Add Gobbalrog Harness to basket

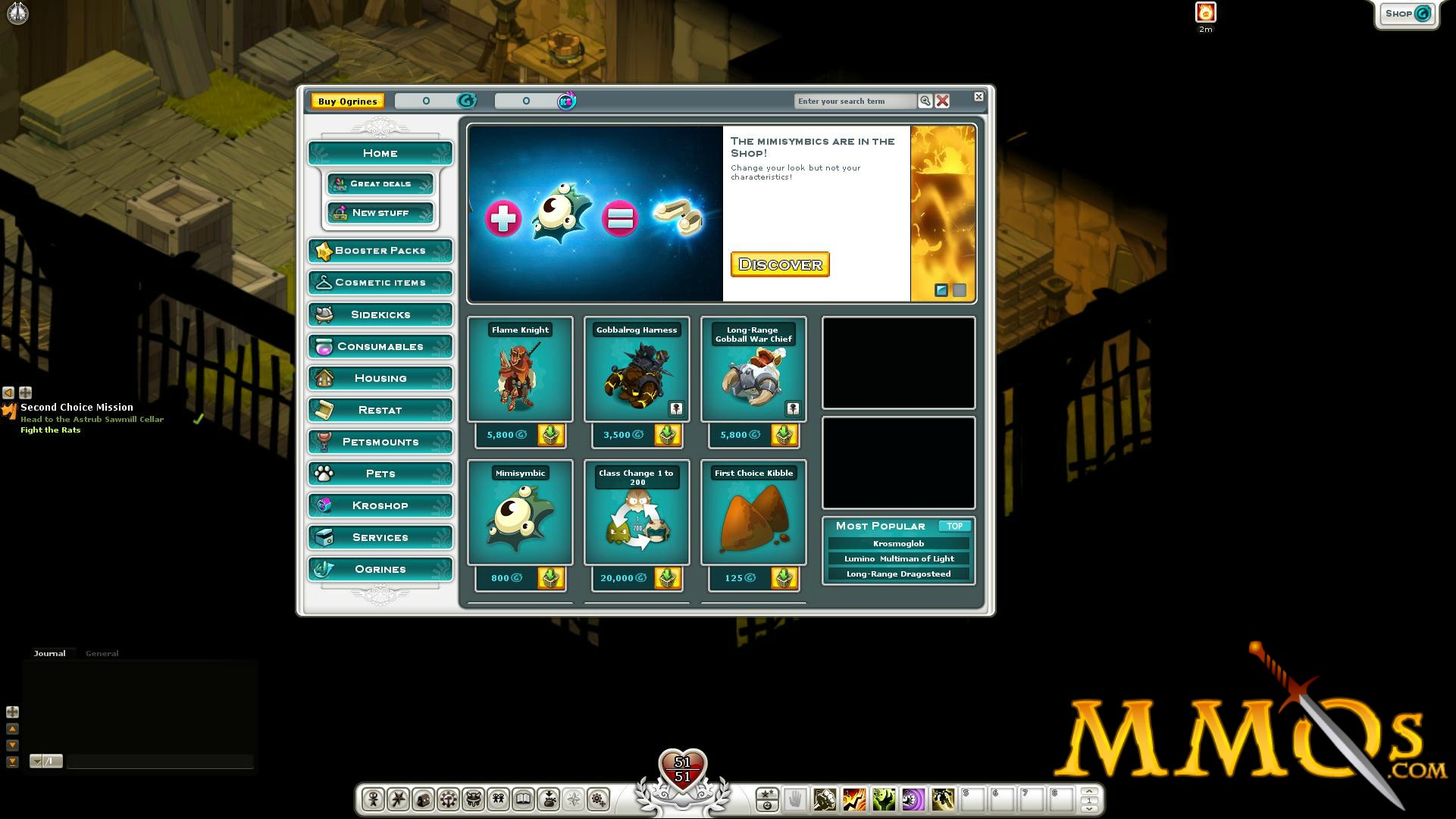pos(668,435)
